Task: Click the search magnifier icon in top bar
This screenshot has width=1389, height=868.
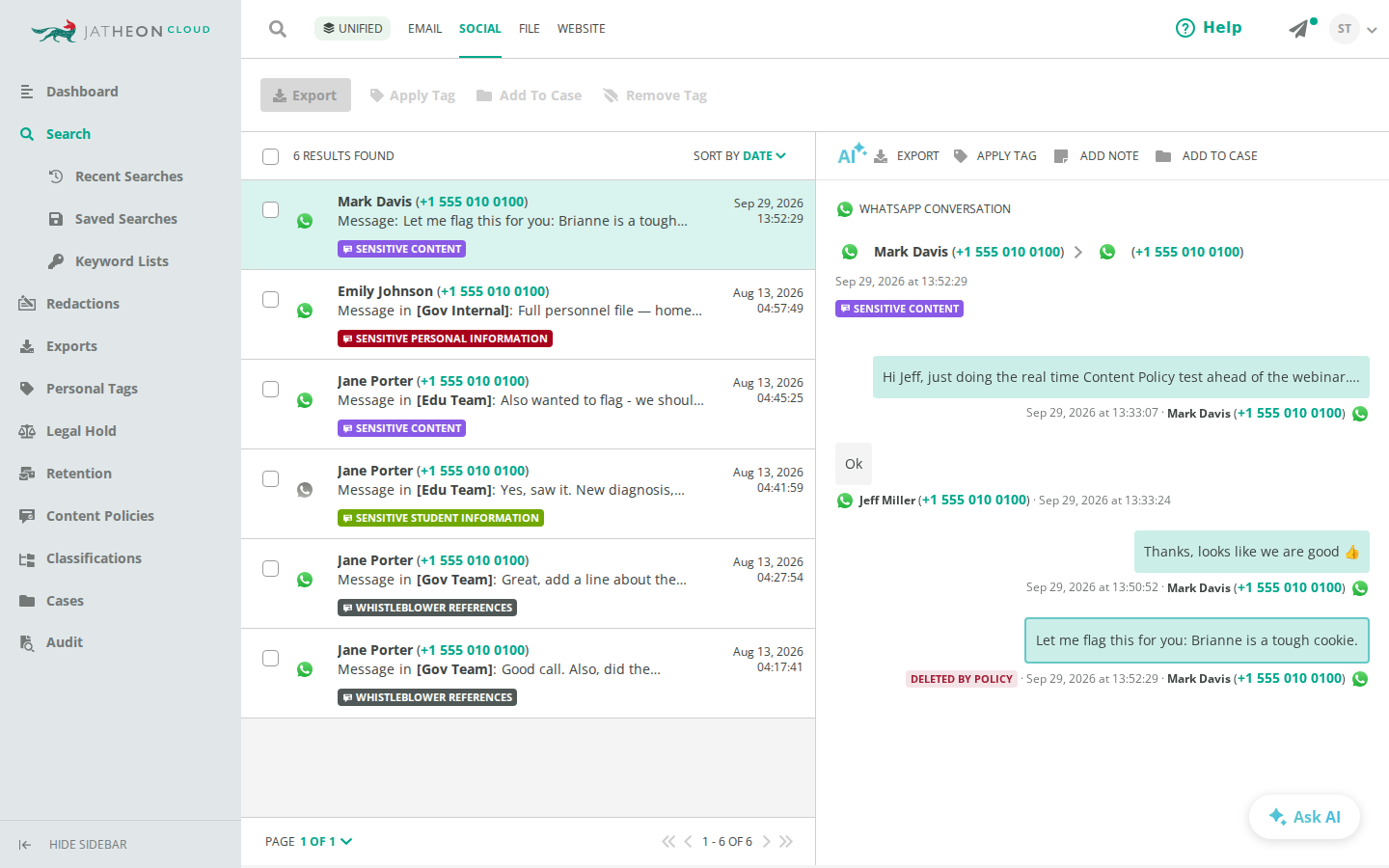Action: pyautogui.click(x=278, y=29)
